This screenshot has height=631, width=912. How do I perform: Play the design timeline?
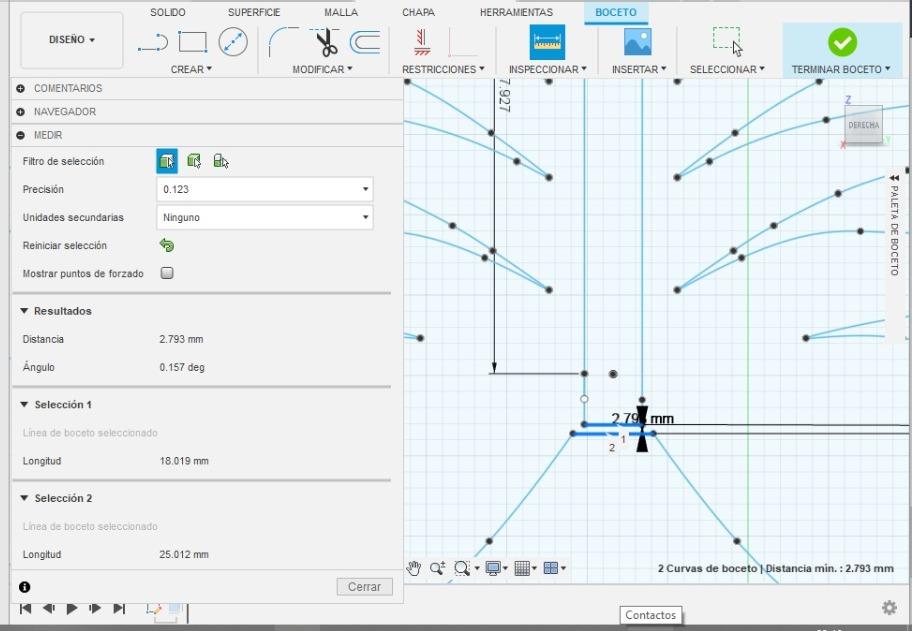[x=72, y=608]
